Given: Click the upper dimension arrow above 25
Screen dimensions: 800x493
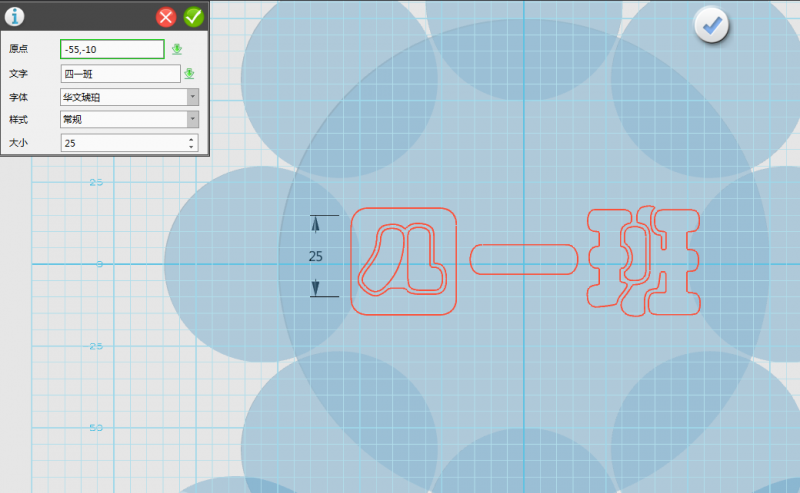Looking at the screenshot, I should tap(315, 225).
